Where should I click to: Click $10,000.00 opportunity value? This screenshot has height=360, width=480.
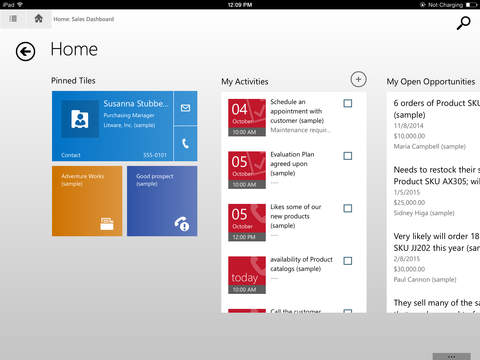[409, 136]
